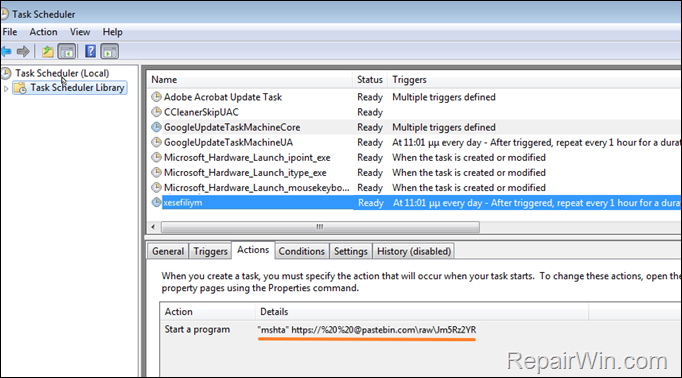Screen dimensions: 682x378
Task: Open the Help menu
Action: point(112,32)
